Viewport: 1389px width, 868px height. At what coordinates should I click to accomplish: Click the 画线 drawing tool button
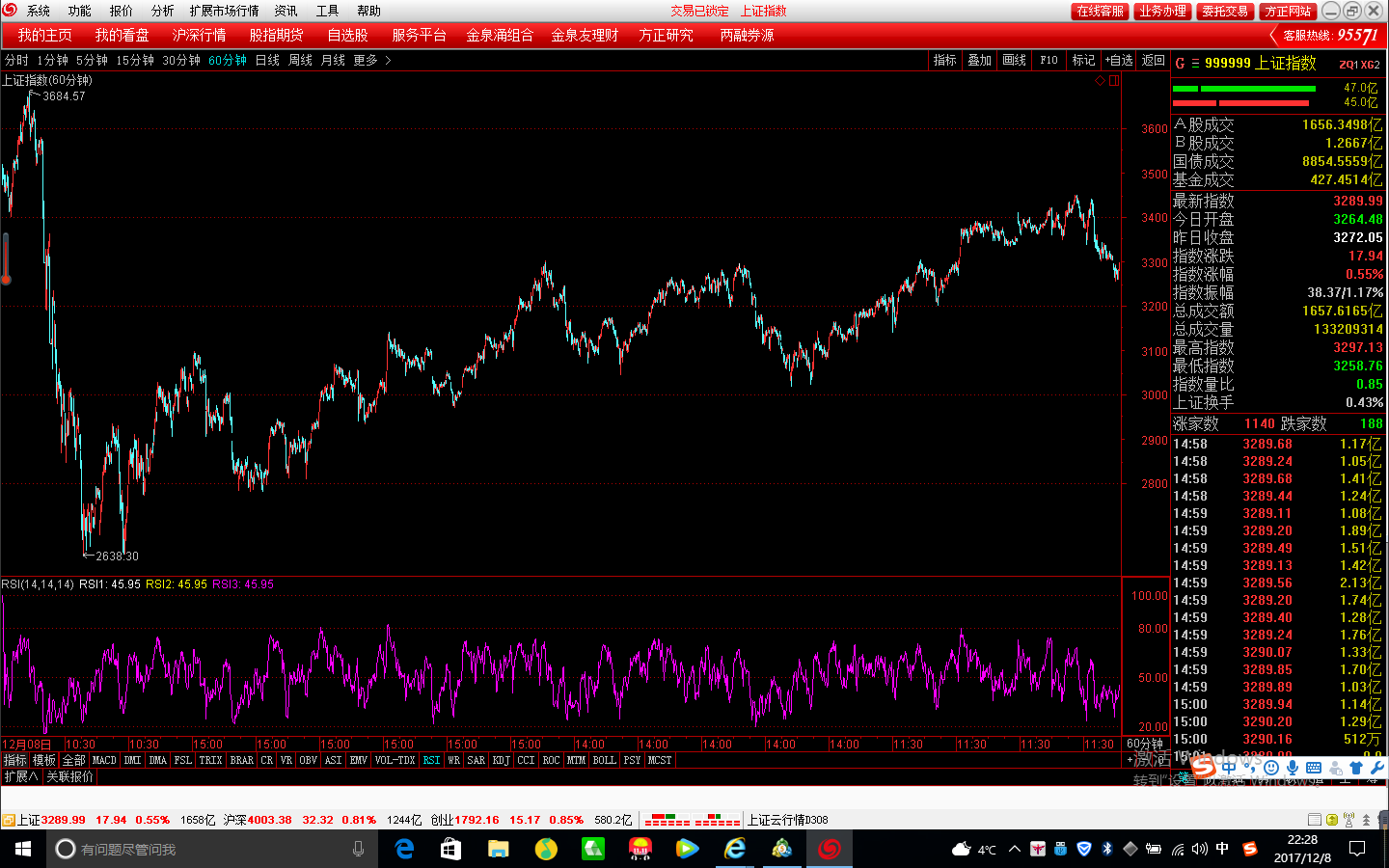point(1015,60)
